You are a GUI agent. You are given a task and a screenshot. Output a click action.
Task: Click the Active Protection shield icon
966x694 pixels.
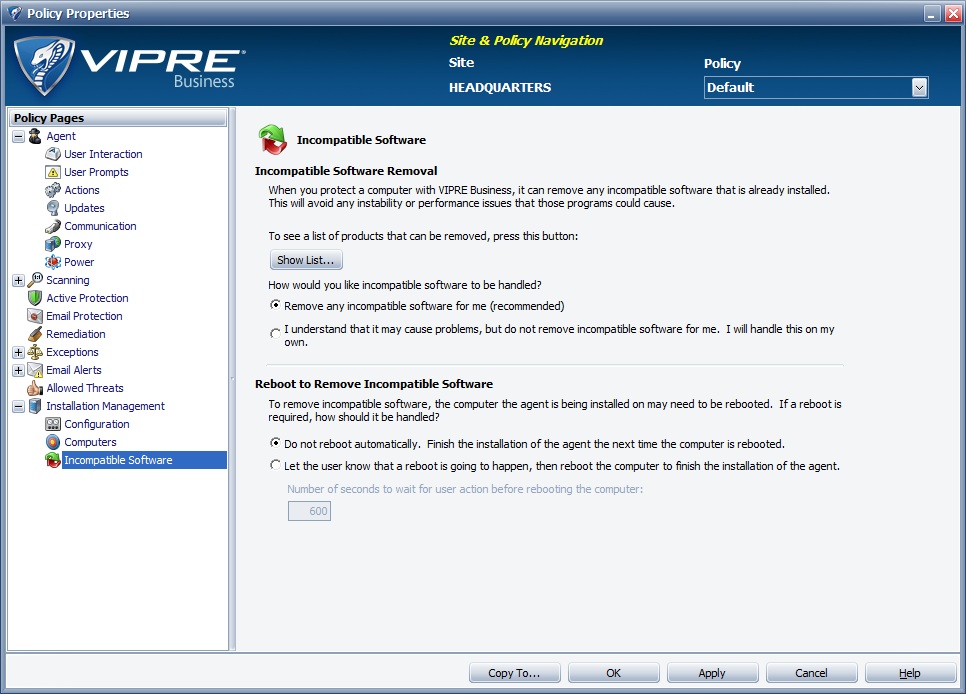pyautogui.click(x=35, y=298)
